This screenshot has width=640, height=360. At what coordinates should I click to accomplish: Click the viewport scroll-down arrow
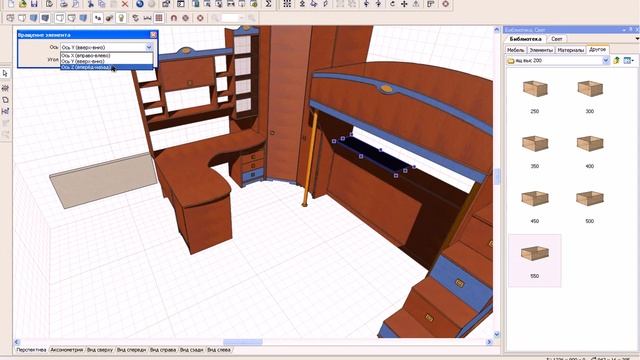(497, 334)
